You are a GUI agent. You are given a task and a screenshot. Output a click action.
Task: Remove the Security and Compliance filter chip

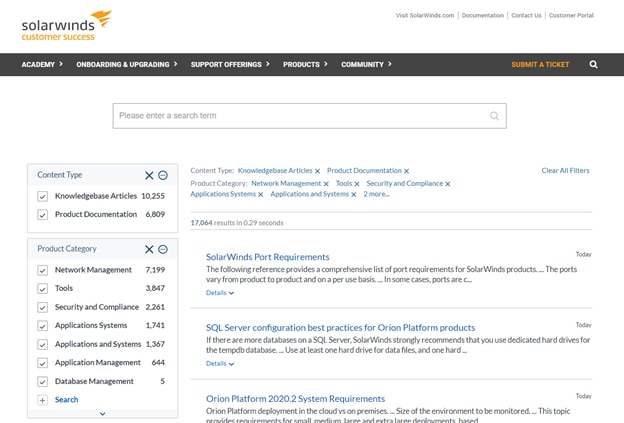pos(448,184)
